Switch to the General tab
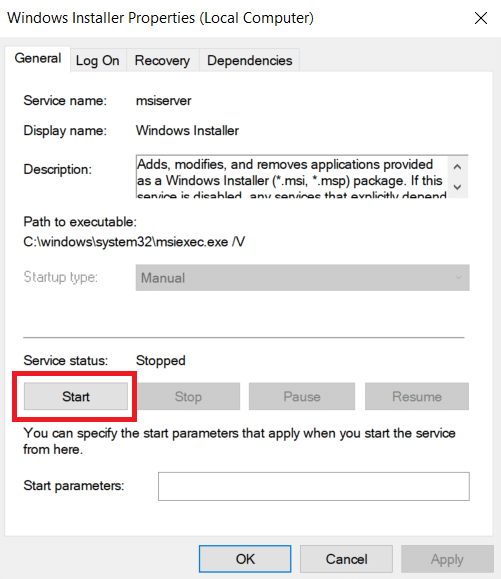Image resolution: width=501 pixels, height=579 pixels. (x=38, y=58)
